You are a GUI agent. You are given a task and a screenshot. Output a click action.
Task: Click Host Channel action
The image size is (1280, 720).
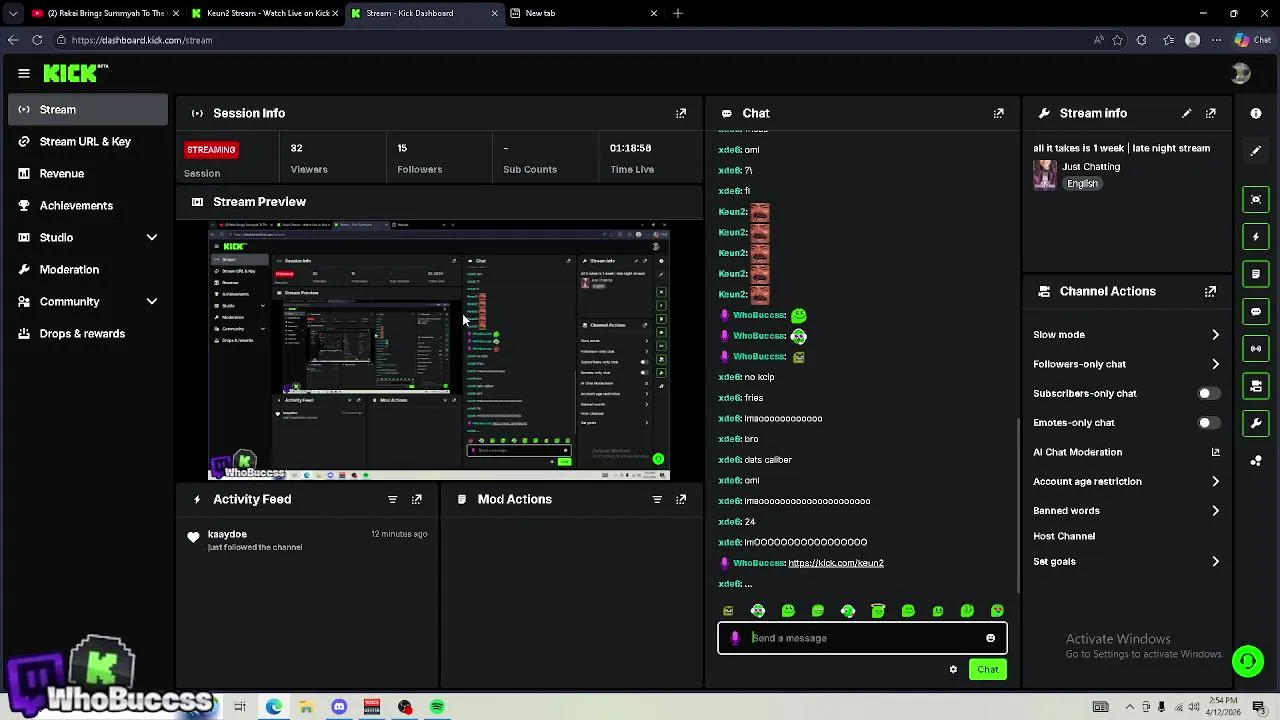coord(1064,536)
